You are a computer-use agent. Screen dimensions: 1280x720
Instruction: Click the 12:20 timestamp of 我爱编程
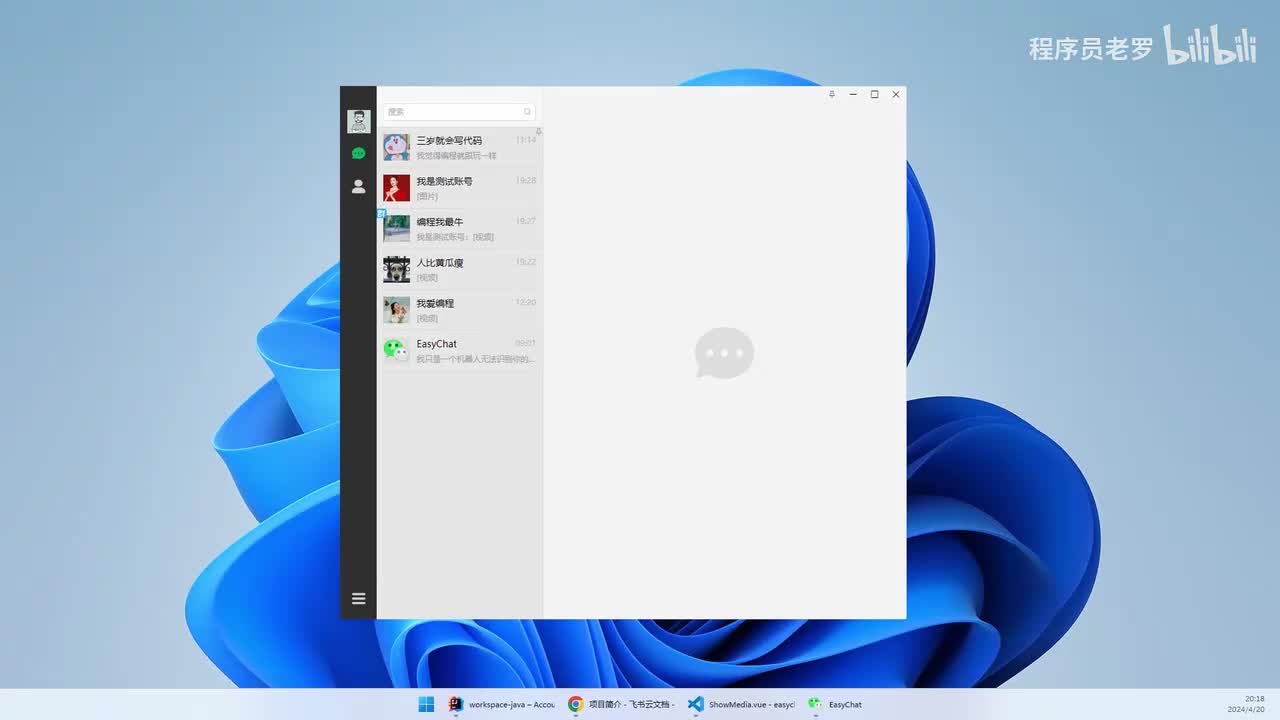click(x=526, y=302)
